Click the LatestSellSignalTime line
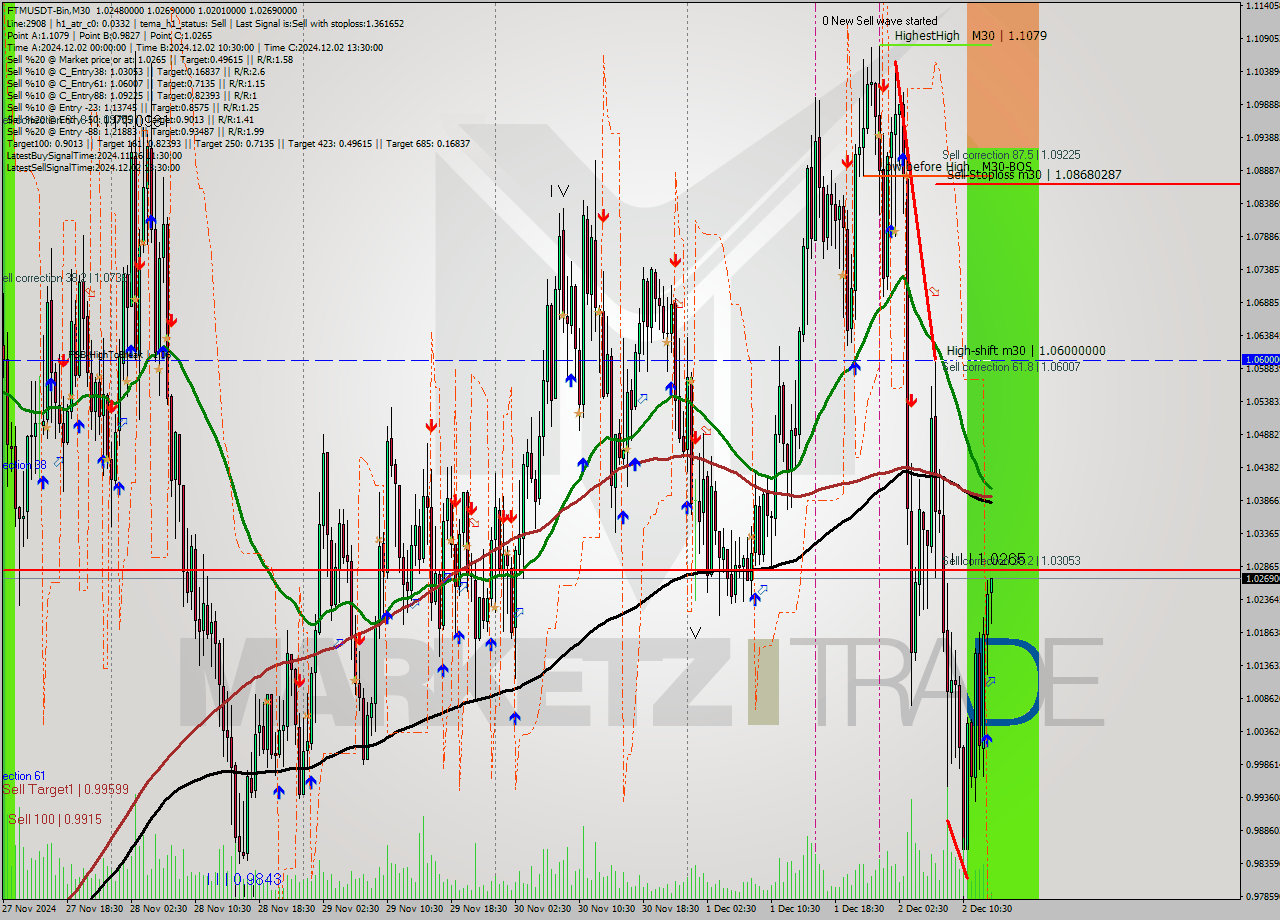This screenshot has height=920, width=1280. click(94, 167)
